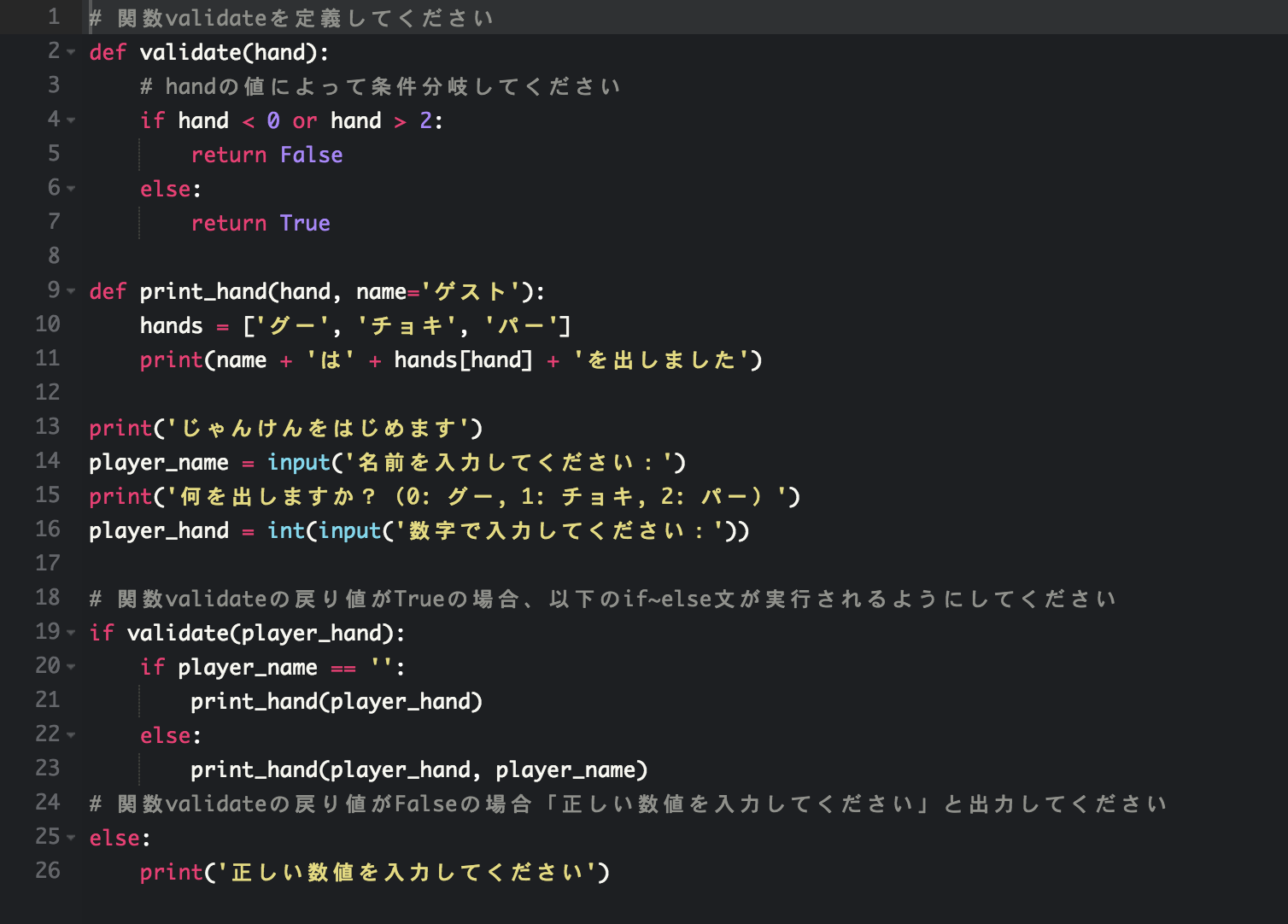
Task: Click the keyword True on line 7
Action: point(306,223)
